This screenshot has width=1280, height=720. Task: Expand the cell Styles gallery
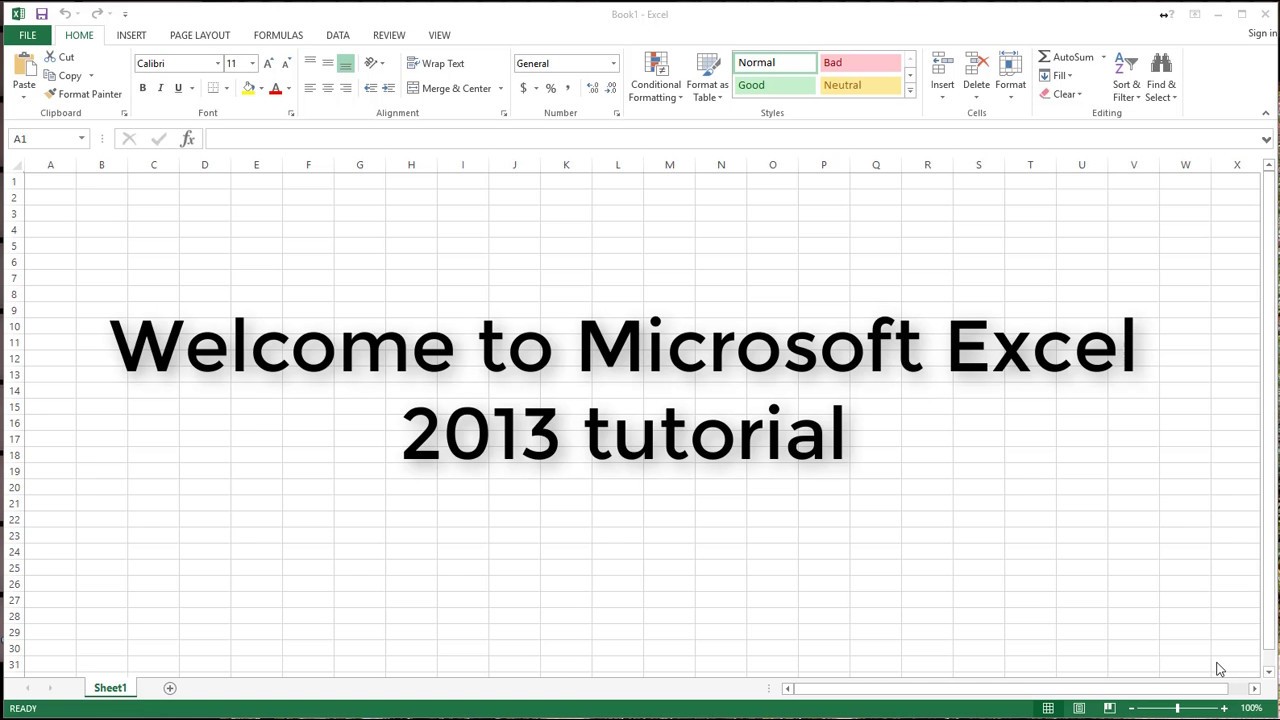point(910,91)
